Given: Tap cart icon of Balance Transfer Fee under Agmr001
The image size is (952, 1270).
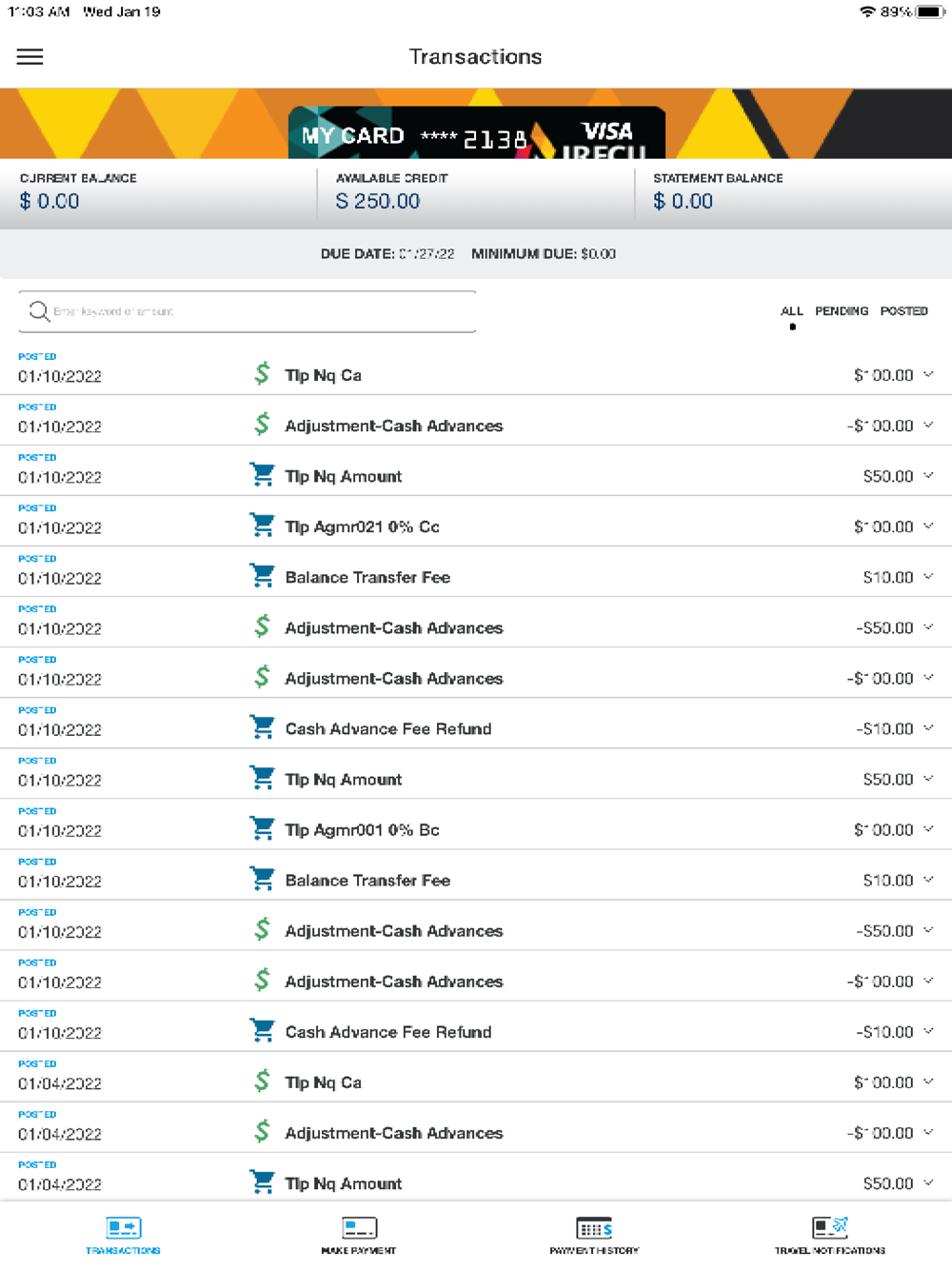Looking at the screenshot, I should tap(262, 878).
